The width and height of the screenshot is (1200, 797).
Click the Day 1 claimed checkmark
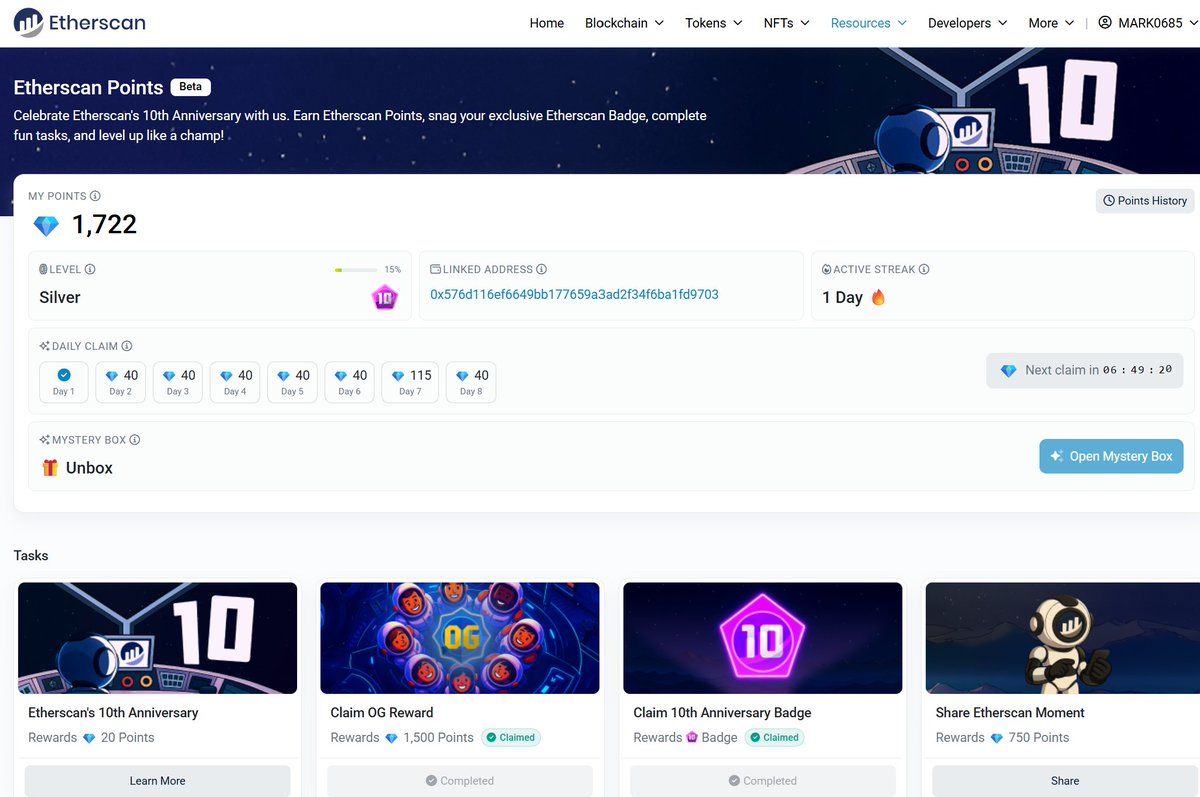[x=64, y=375]
